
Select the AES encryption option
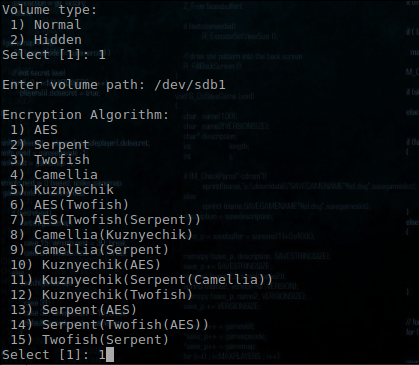tap(34, 130)
